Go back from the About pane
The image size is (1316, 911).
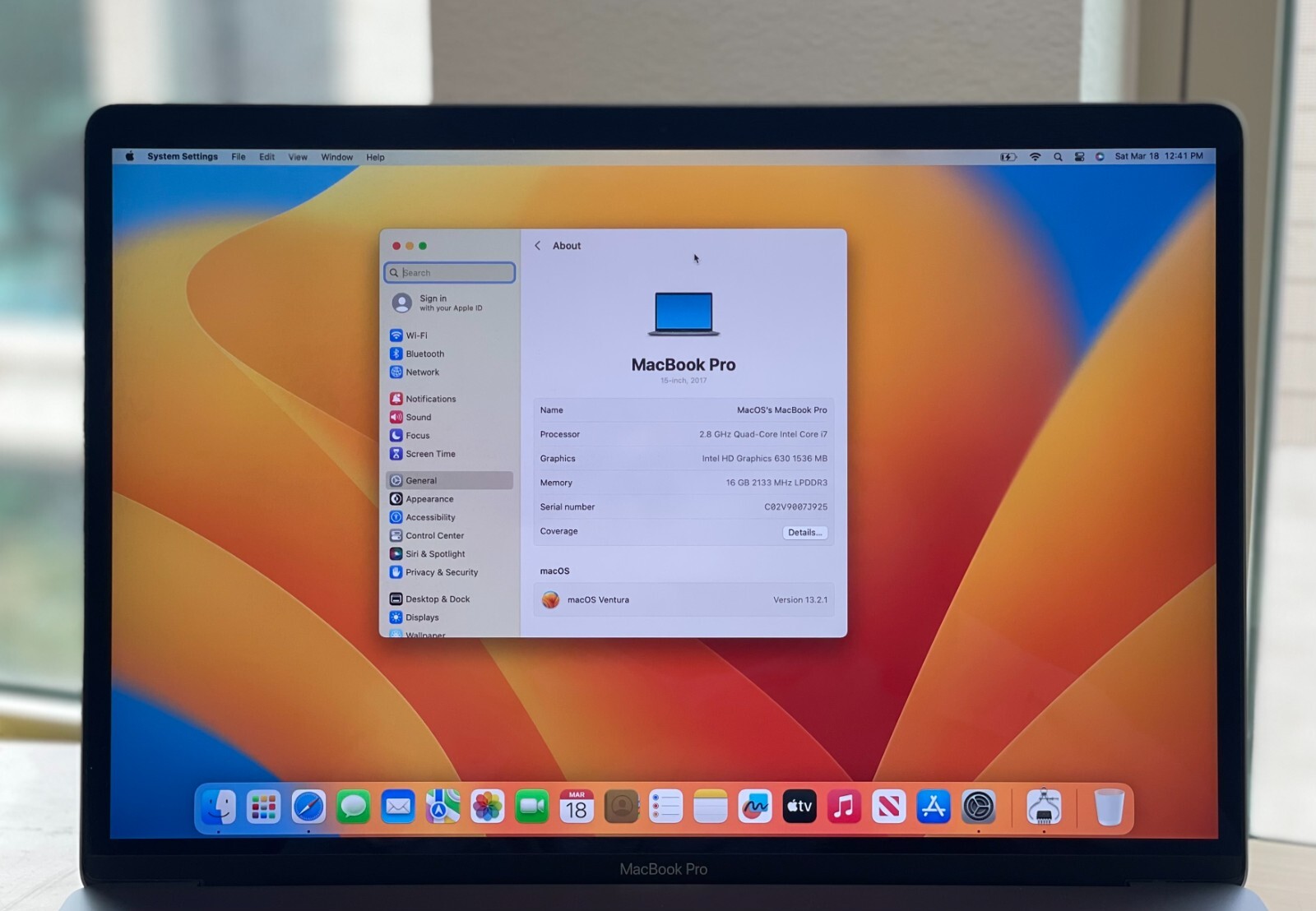click(538, 246)
